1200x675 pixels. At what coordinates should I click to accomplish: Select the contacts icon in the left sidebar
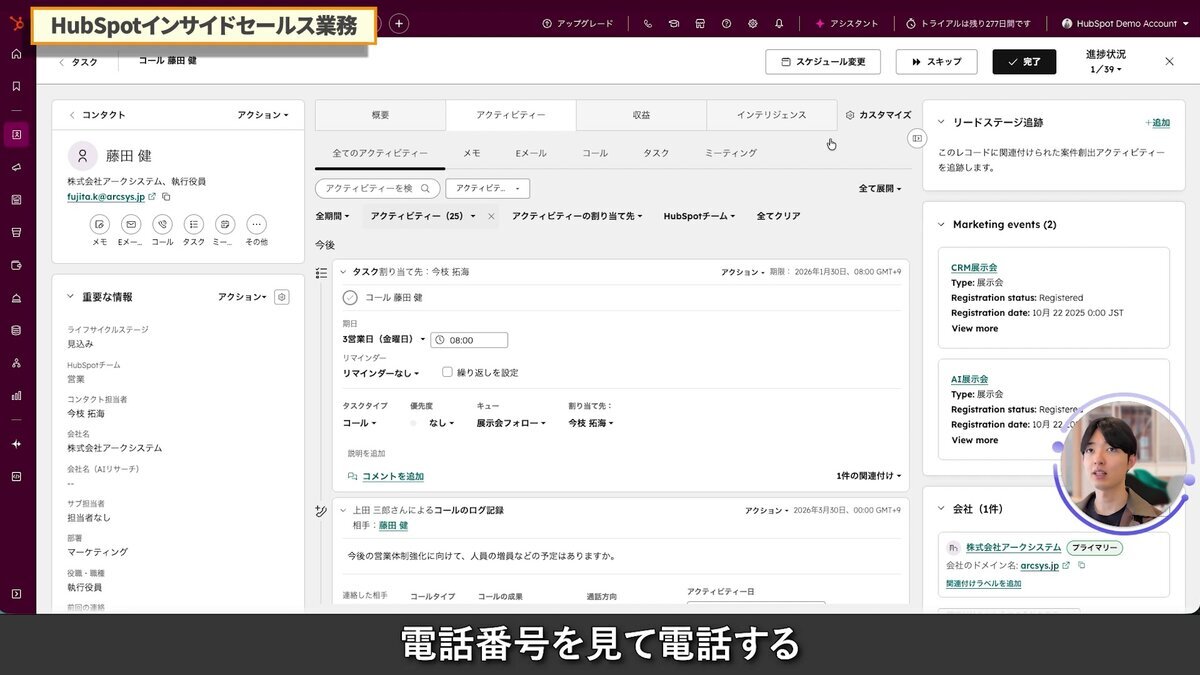(16, 134)
